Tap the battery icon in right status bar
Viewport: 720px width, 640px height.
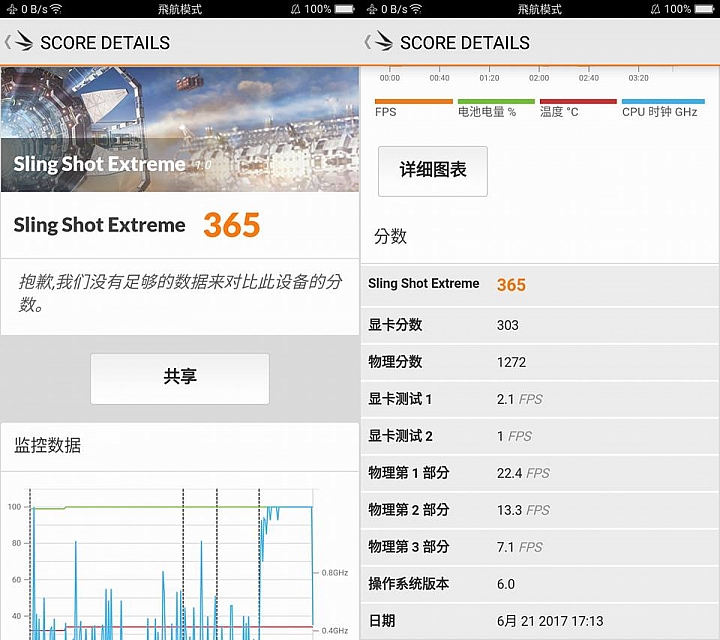[x=705, y=9]
